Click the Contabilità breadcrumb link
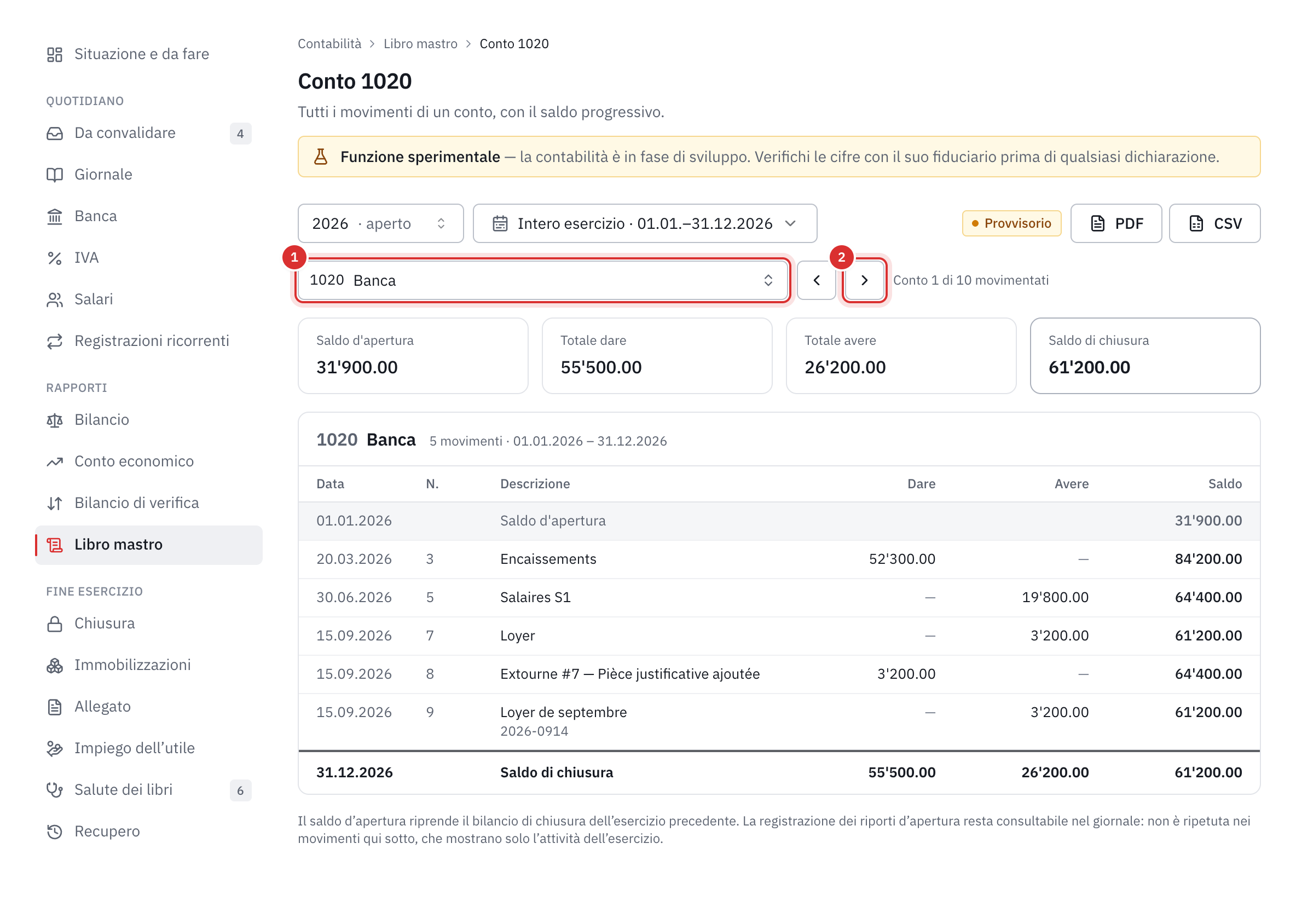The image size is (1296, 924). (x=329, y=44)
